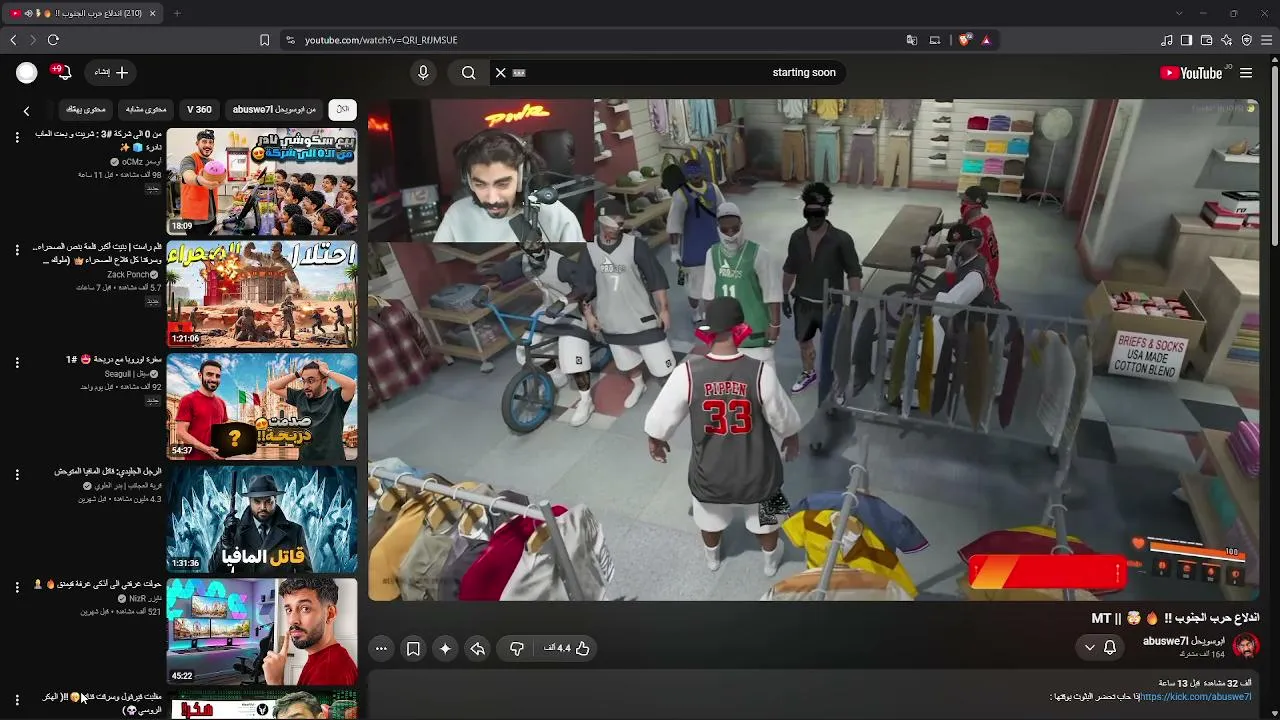Toggle the browser sidebar panel
This screenshot has height=720, width=1280.
coord(1186,40)
